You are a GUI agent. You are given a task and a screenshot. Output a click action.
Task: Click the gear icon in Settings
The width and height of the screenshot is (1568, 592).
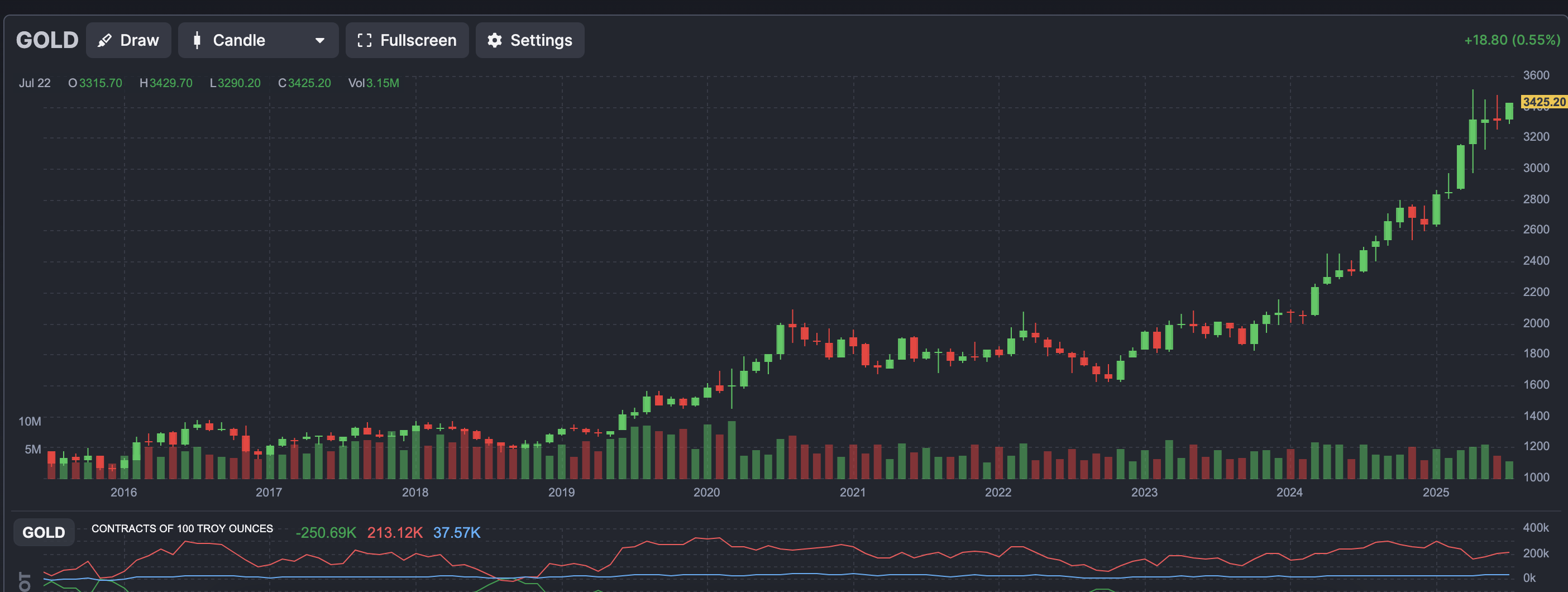click(495, 40)
